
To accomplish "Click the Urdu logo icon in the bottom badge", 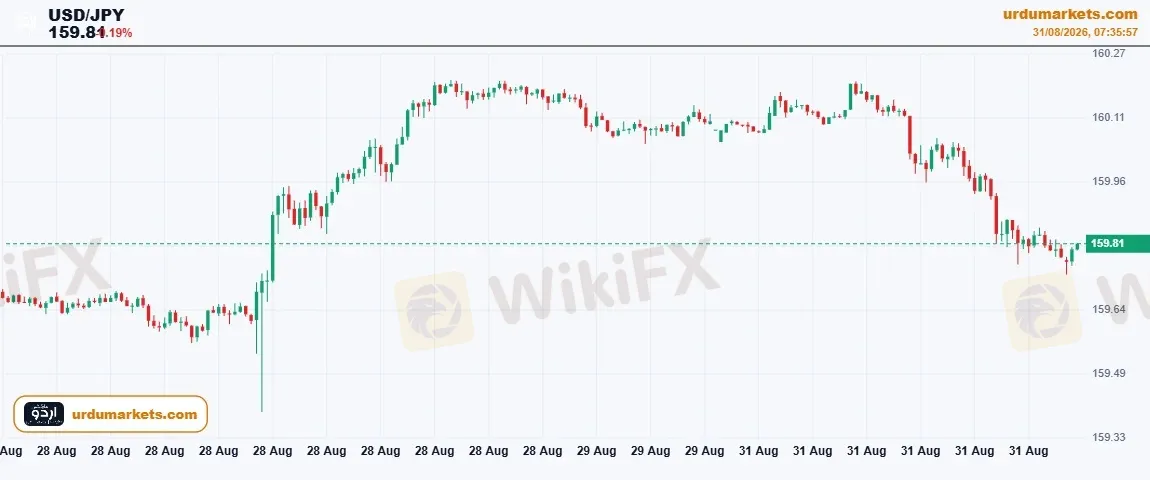I will coord(43,414).
